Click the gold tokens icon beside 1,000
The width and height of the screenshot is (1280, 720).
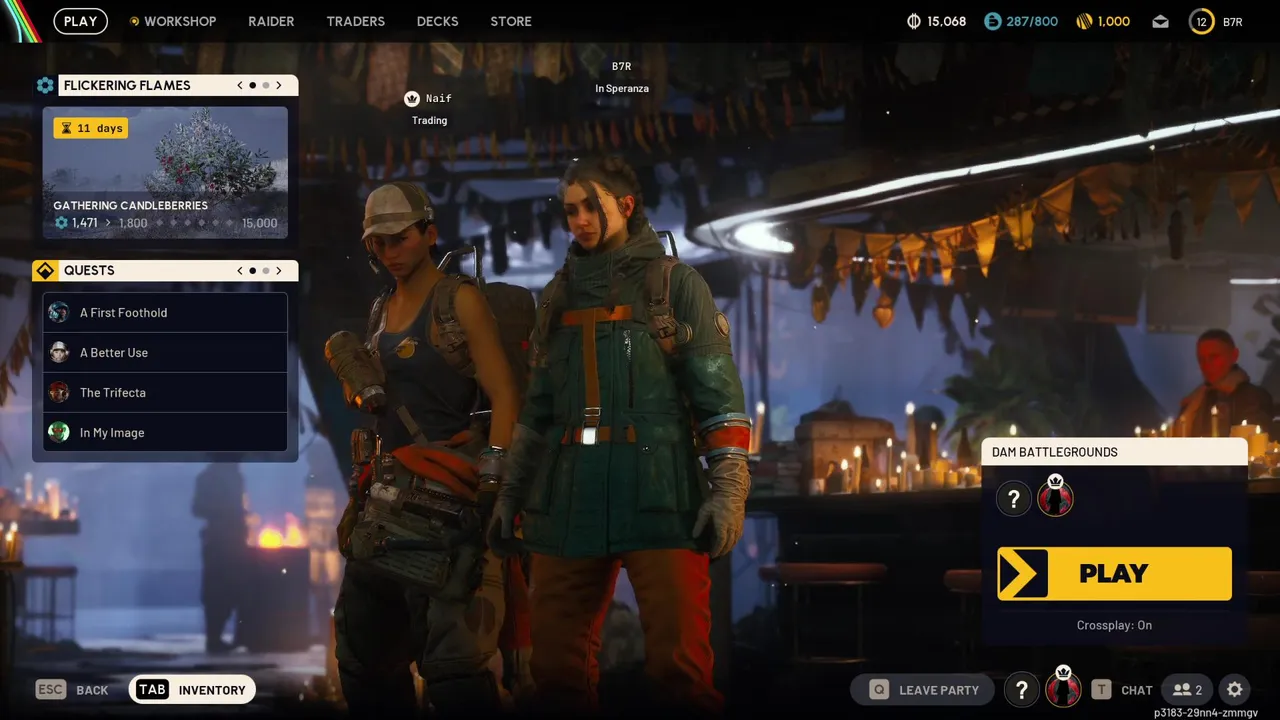1083,21
